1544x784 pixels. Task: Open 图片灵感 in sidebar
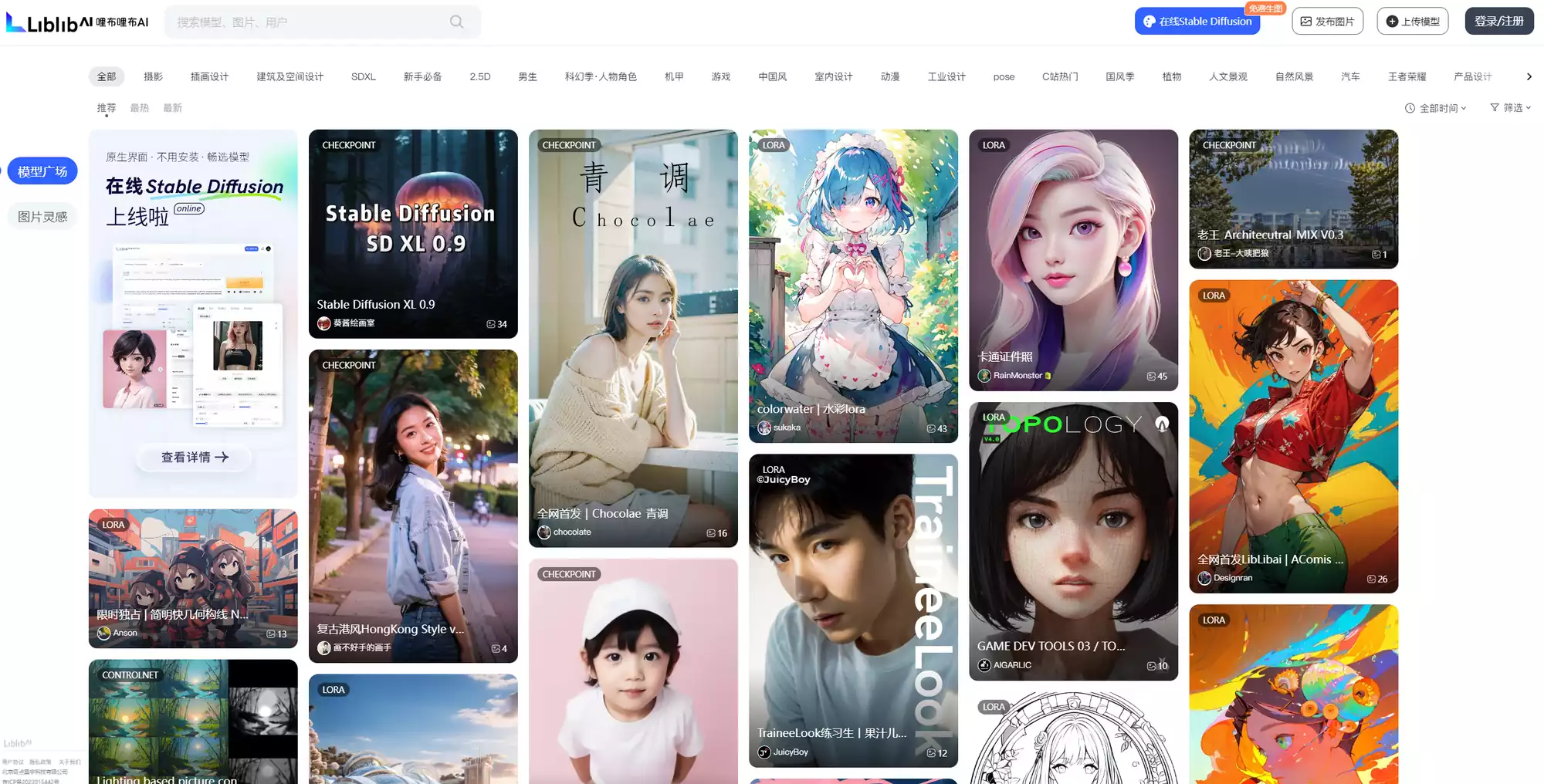(x=42, y=217)
